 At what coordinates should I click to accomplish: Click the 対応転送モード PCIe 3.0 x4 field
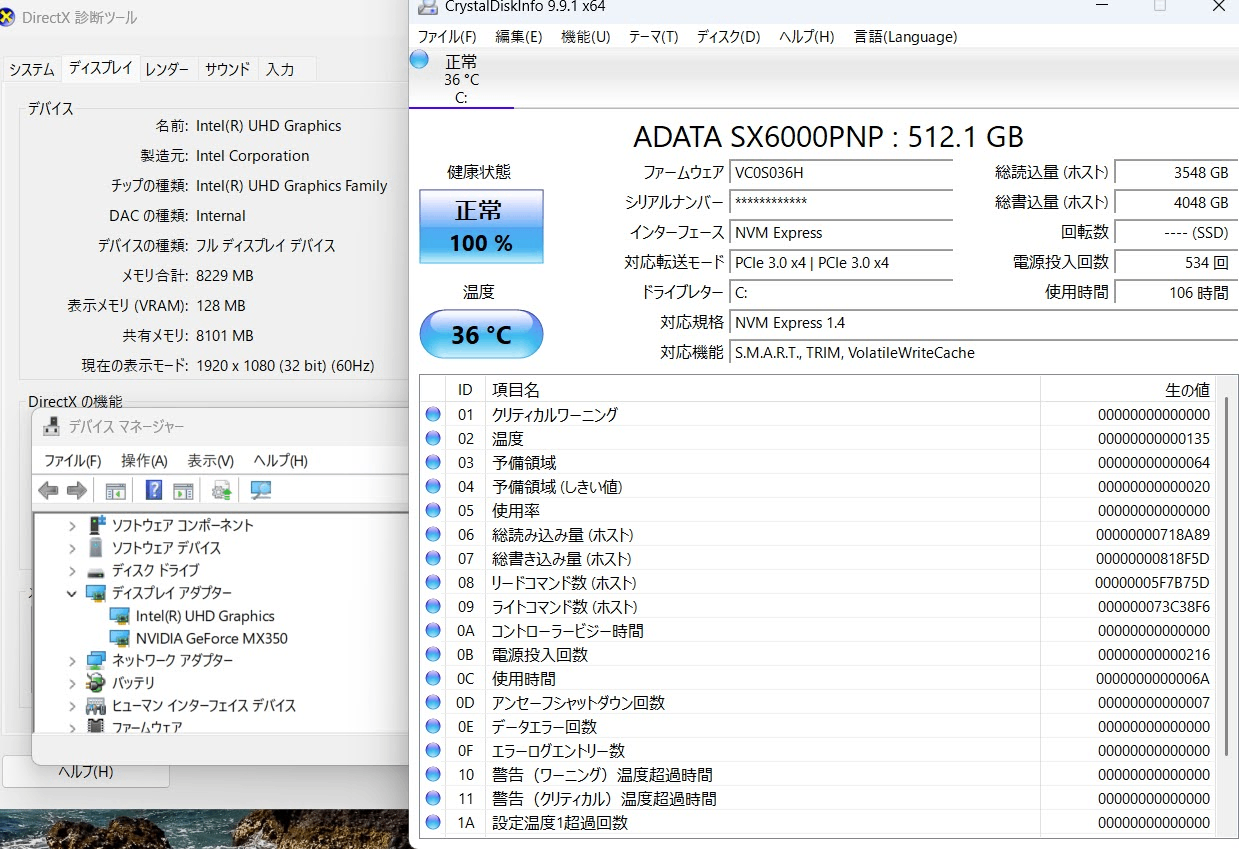point(840,263)
